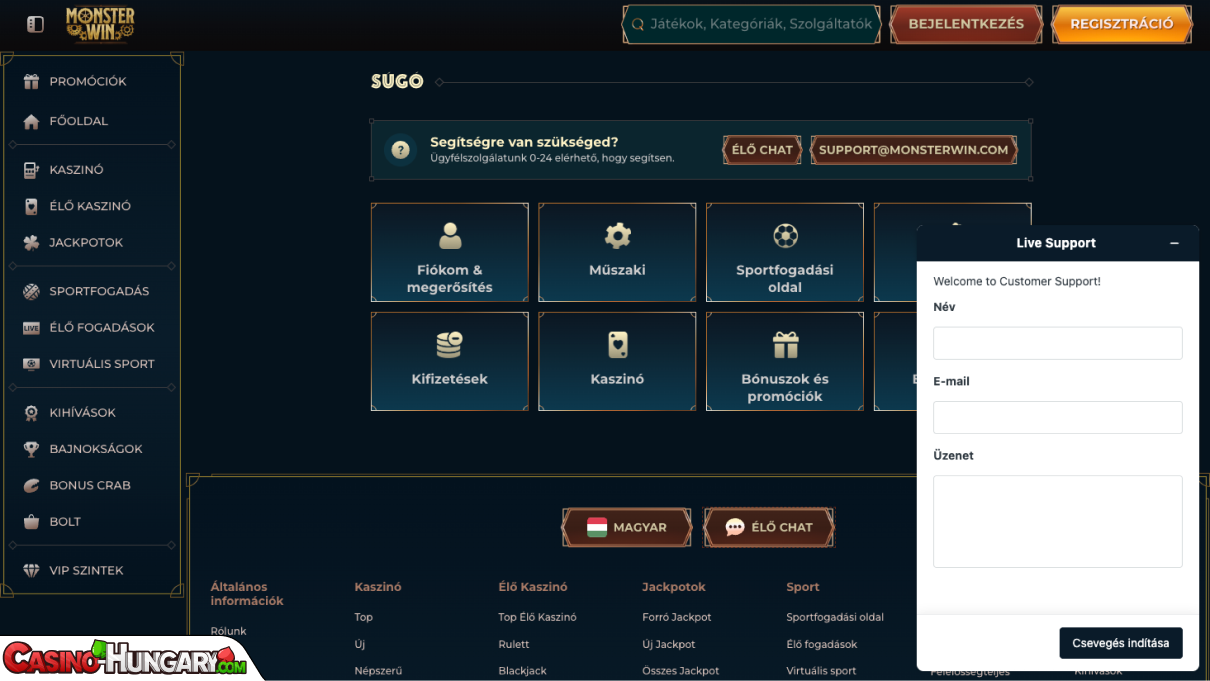Open footer link Virtuális sport
The width and height of the screenshot is (1210, 681).
click(821, 671)
